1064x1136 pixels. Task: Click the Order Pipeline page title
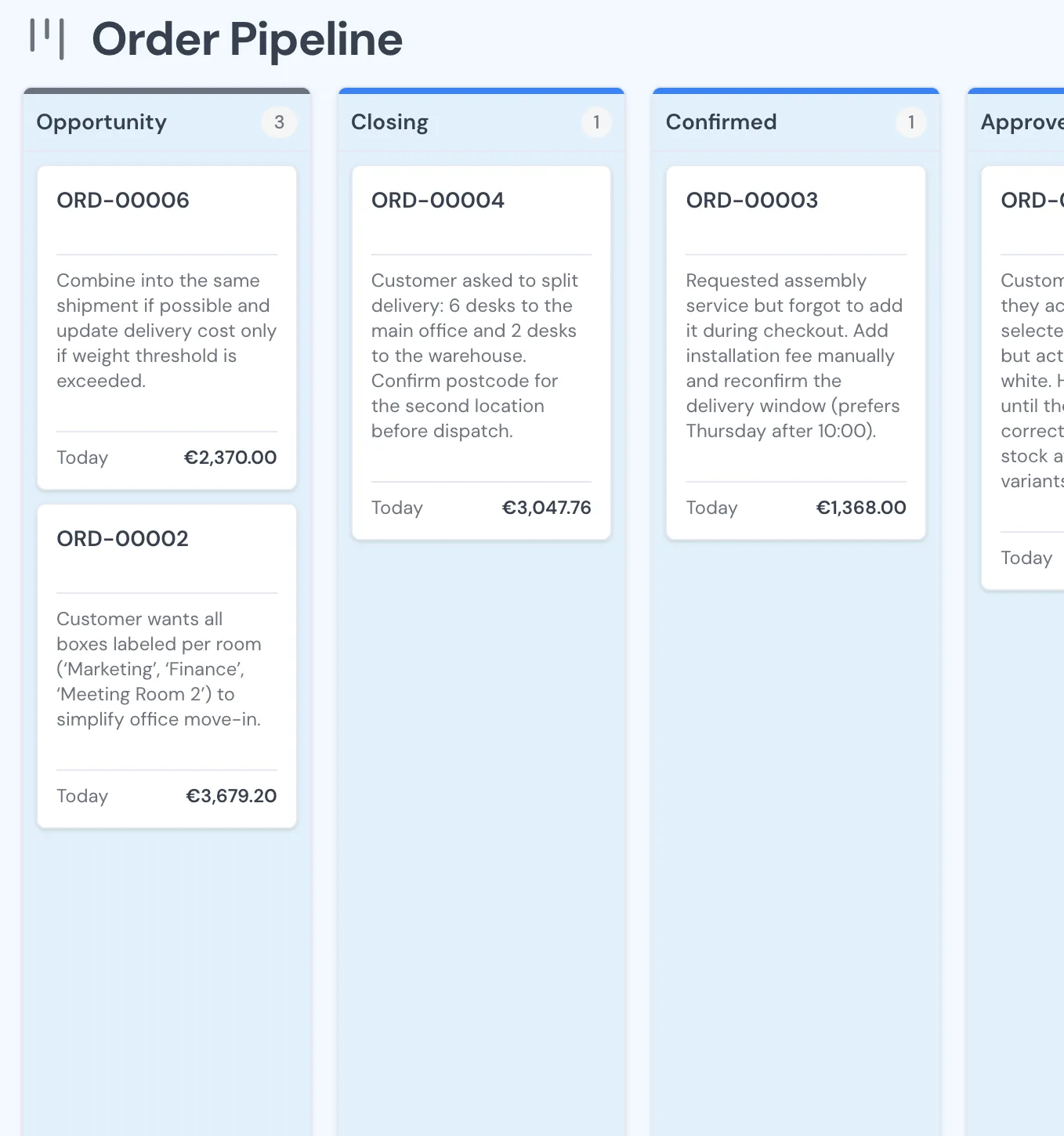247,40
